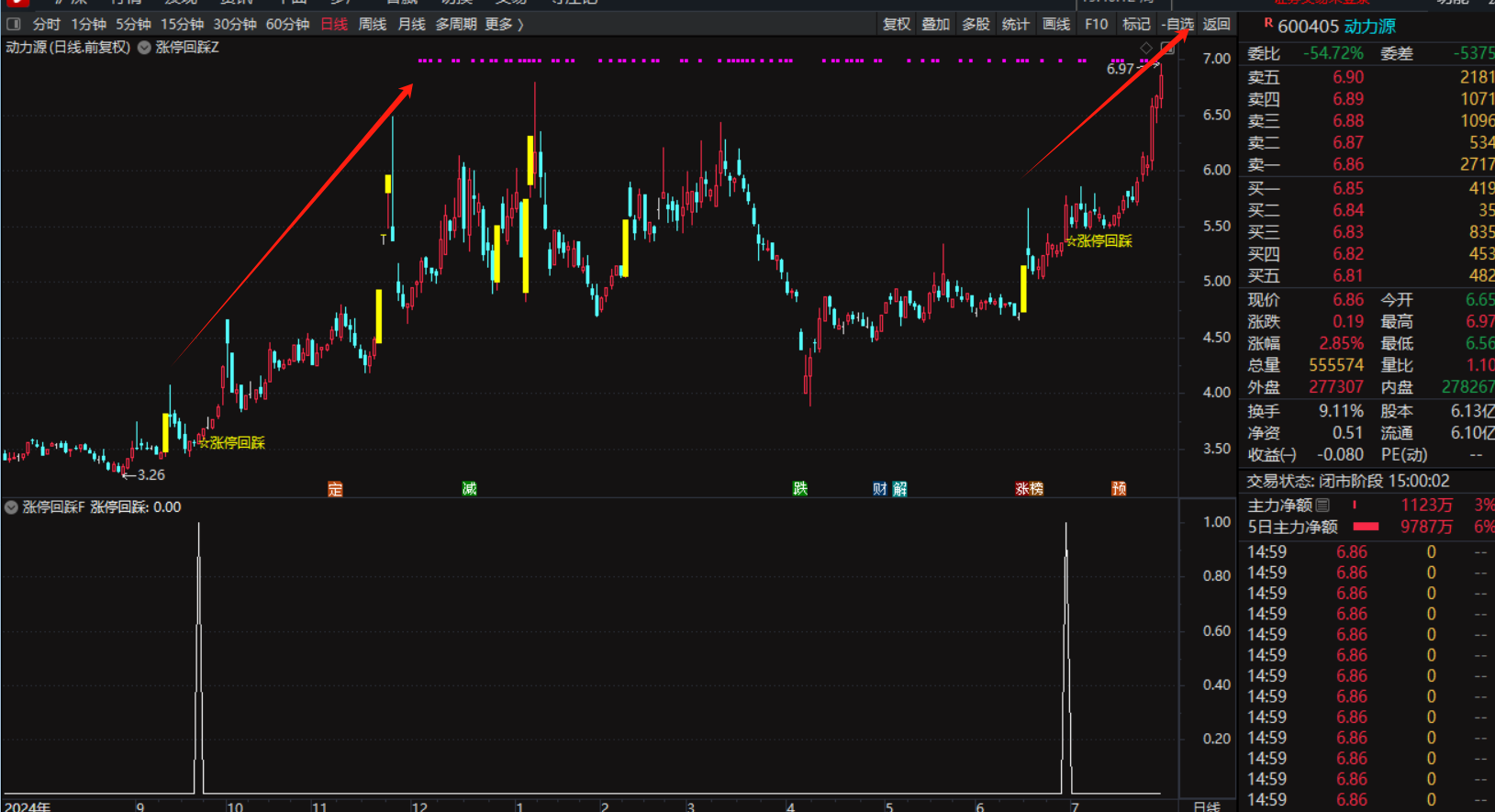Viewport: 1495px width, 812px height.
Task: Expand the 更多 periods menu
Action: click(x=504, y=24)
